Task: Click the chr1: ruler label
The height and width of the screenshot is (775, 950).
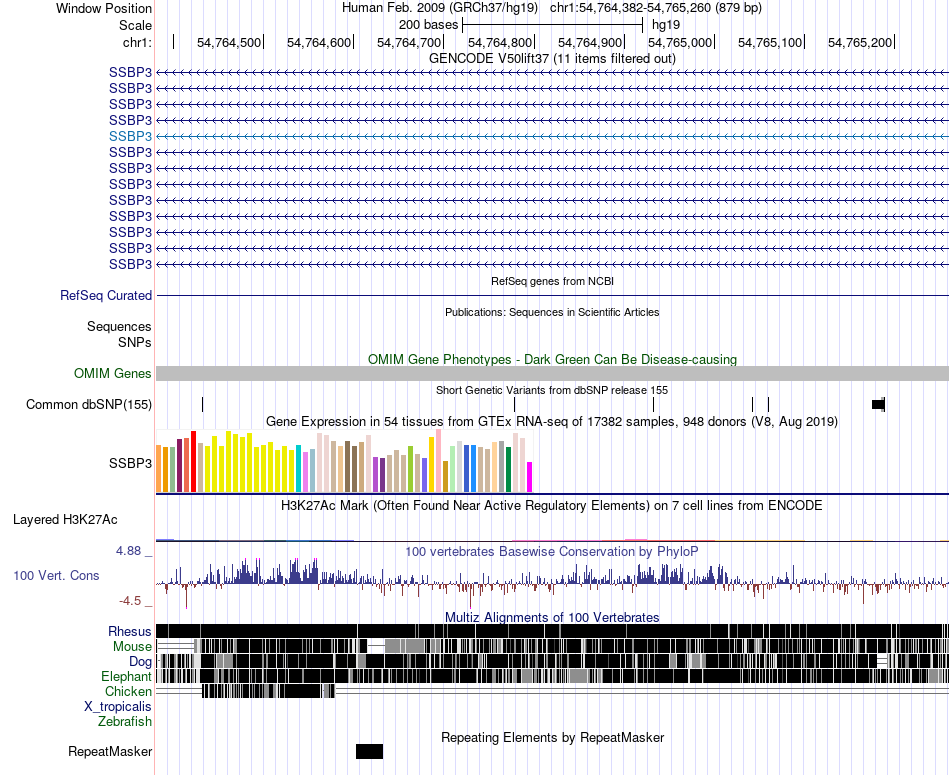Action: click(137, 42)
